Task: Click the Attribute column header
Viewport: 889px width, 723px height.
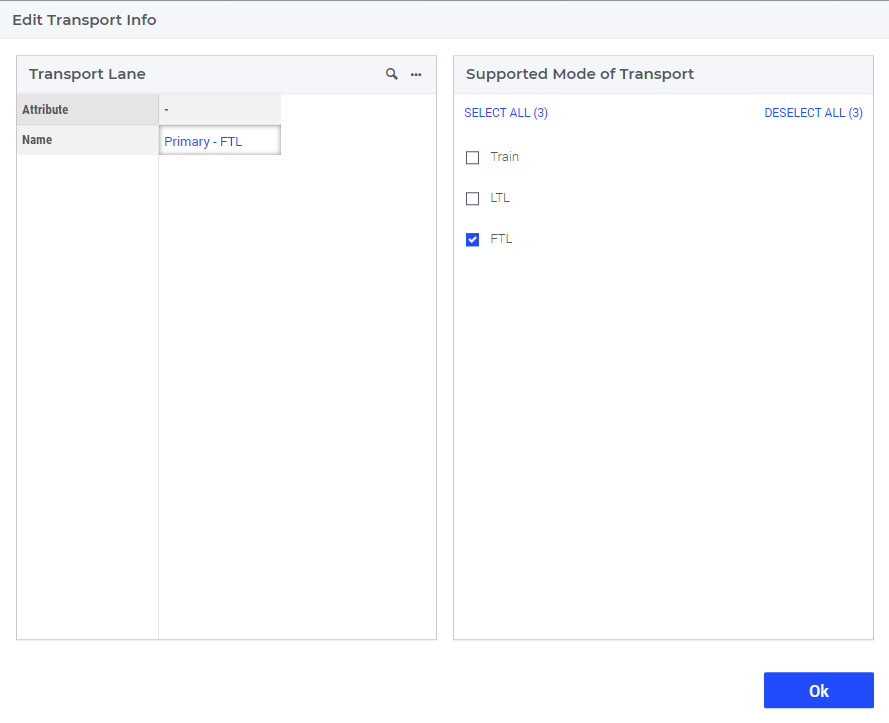Action: pyautogui.click(x=88, y=109)
